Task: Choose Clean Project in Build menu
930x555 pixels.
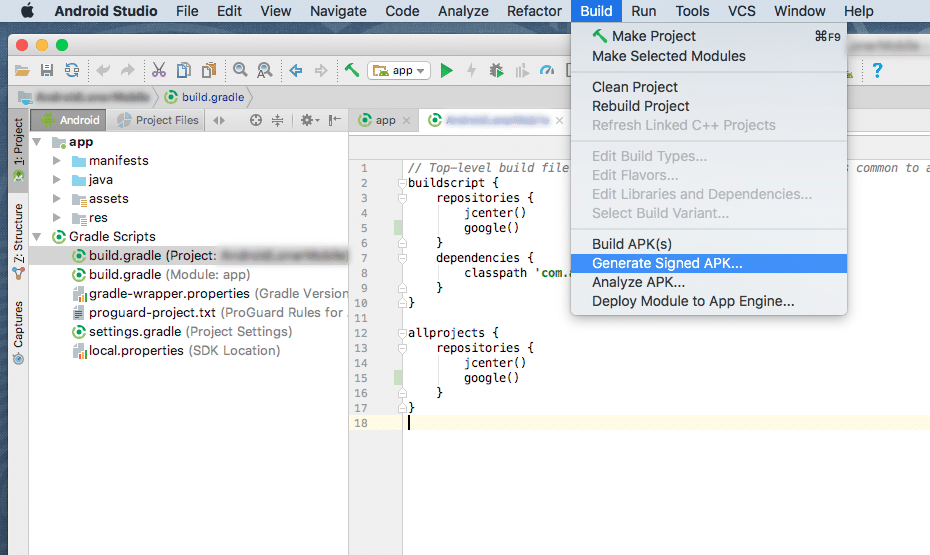Action: point(709,87)
